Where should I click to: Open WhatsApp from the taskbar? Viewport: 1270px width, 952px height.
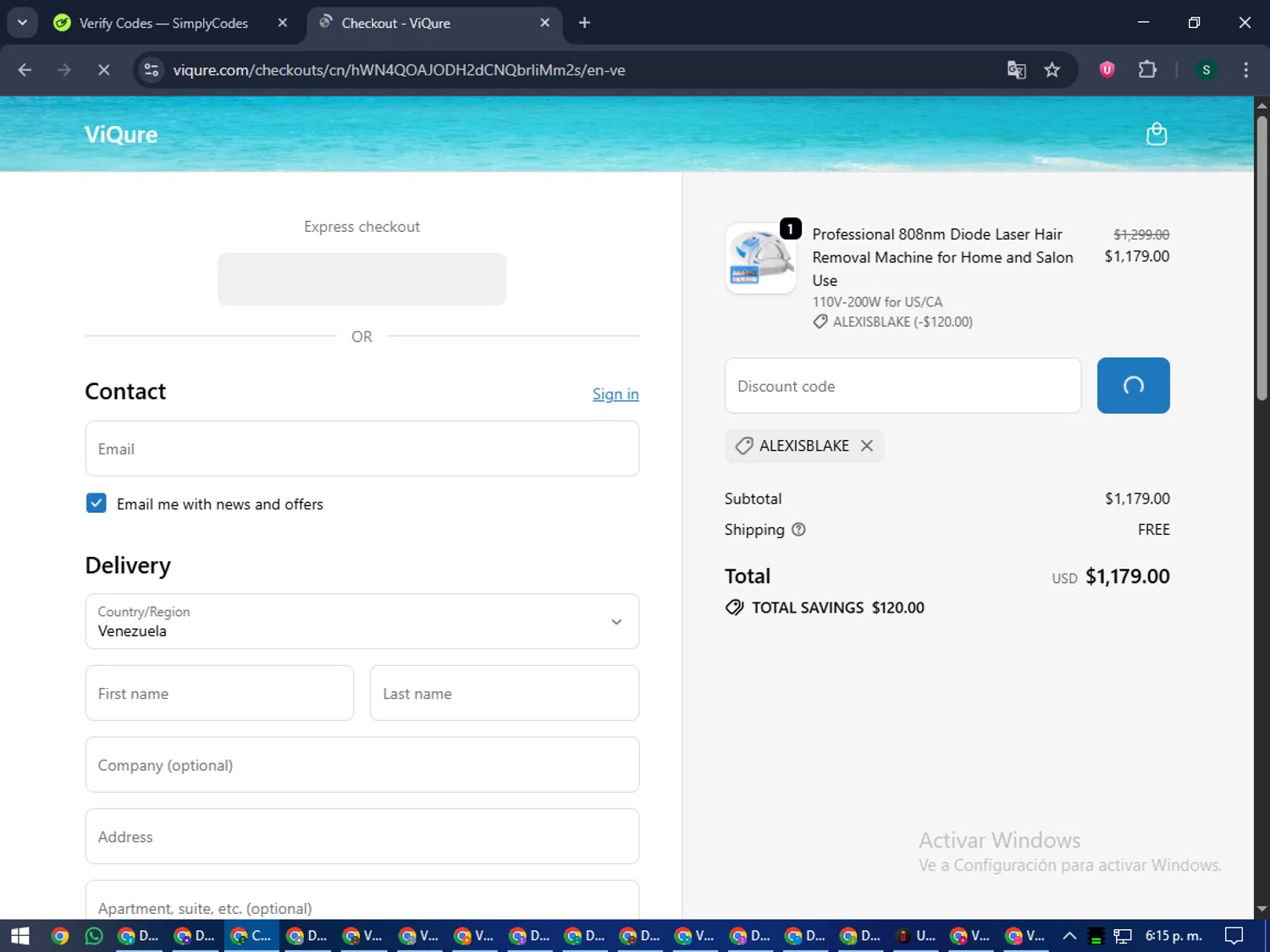pos(94,936)
